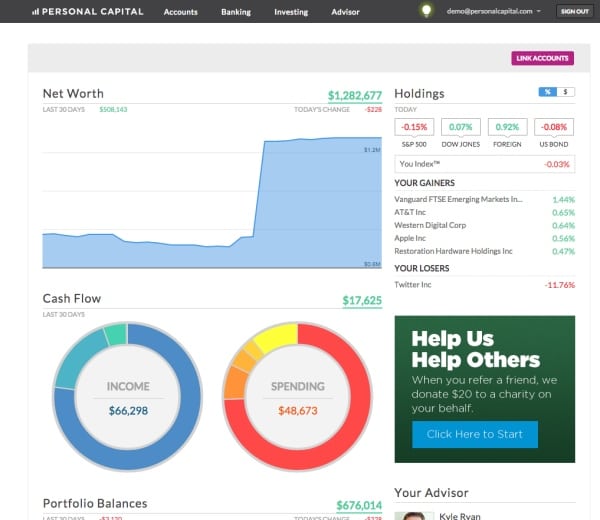Click the Kyle Ryan advisor name
600x520 pixels.
[x=460, y=516]
